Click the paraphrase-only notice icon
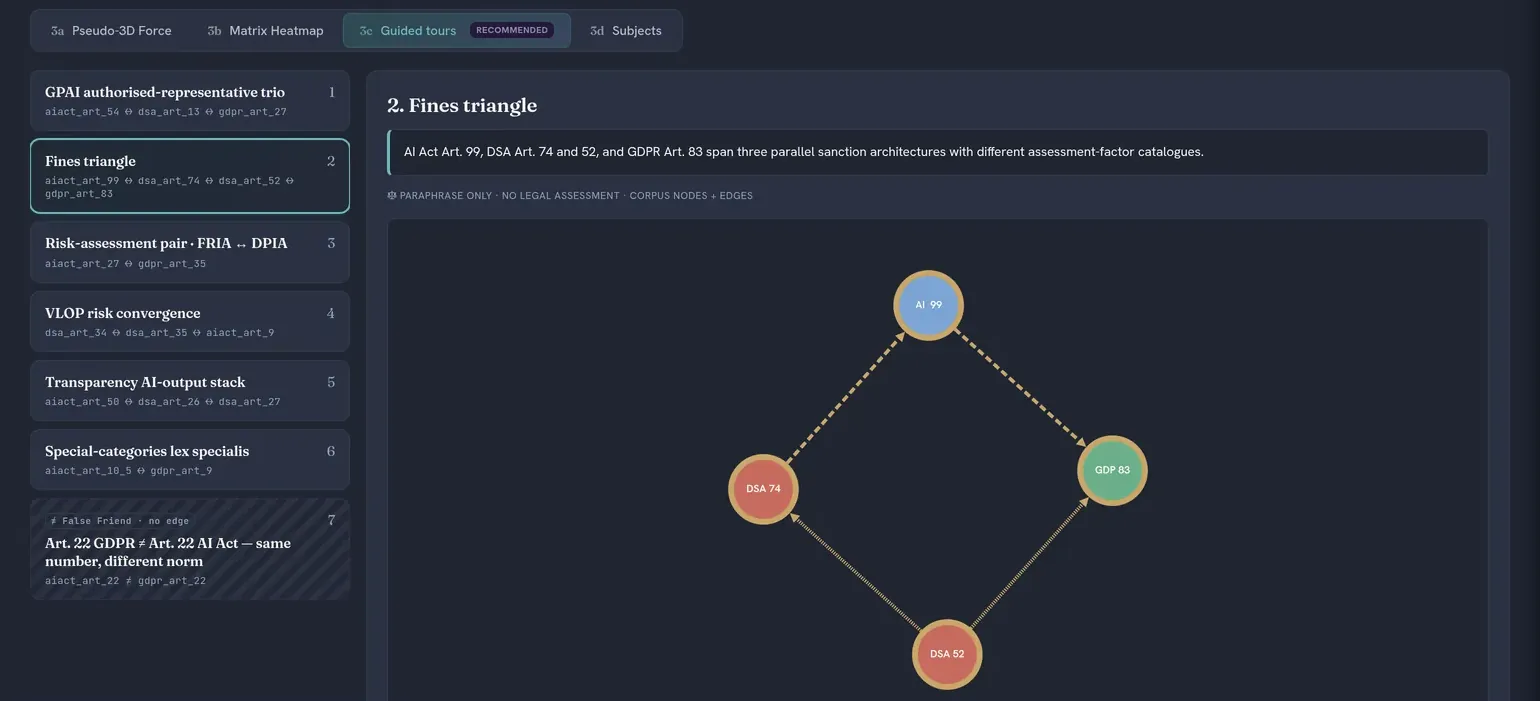Screen dimensions: 1540x701 click(x=391, y=196)
